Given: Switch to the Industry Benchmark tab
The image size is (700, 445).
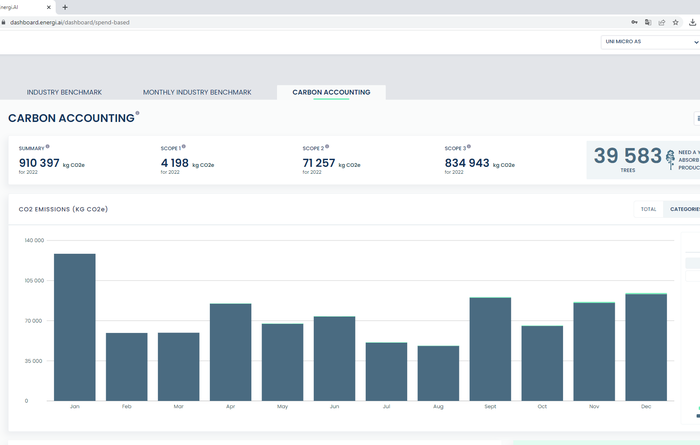Looking at the screenshot, I should pyautogui.click(x=64, y=92).
